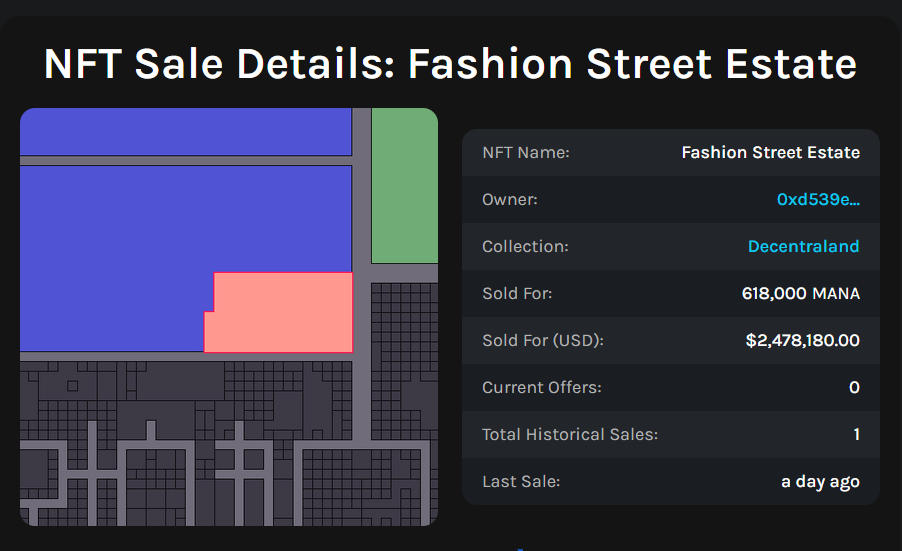Viewport: 902px width, 551px height.
Task: Click the Collection: label
Action: 525,246
